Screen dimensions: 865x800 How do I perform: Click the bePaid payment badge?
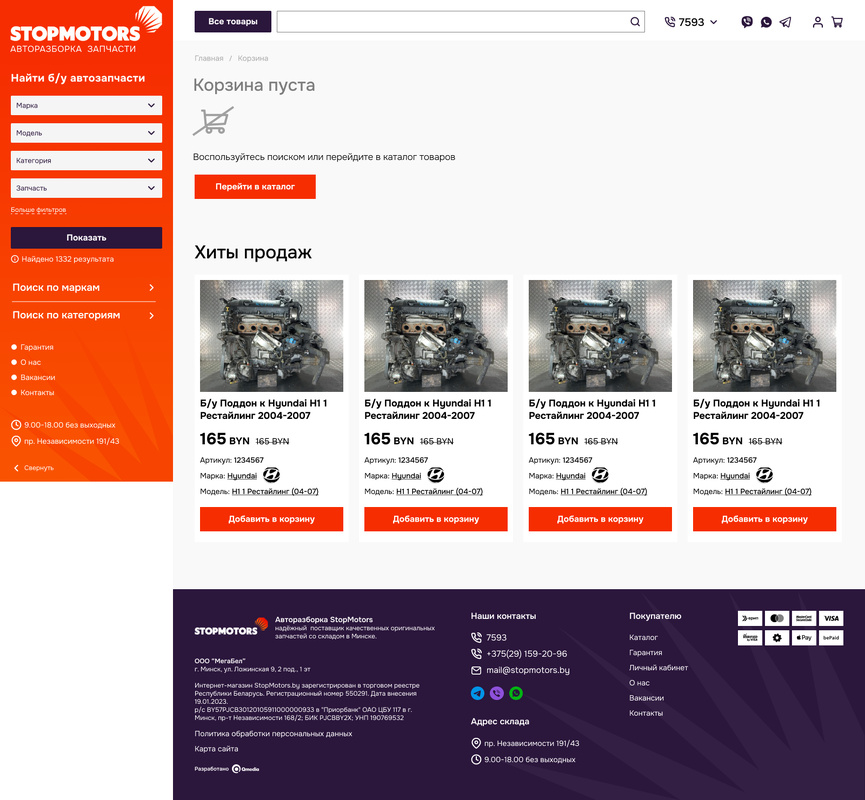tap(831, 638)
